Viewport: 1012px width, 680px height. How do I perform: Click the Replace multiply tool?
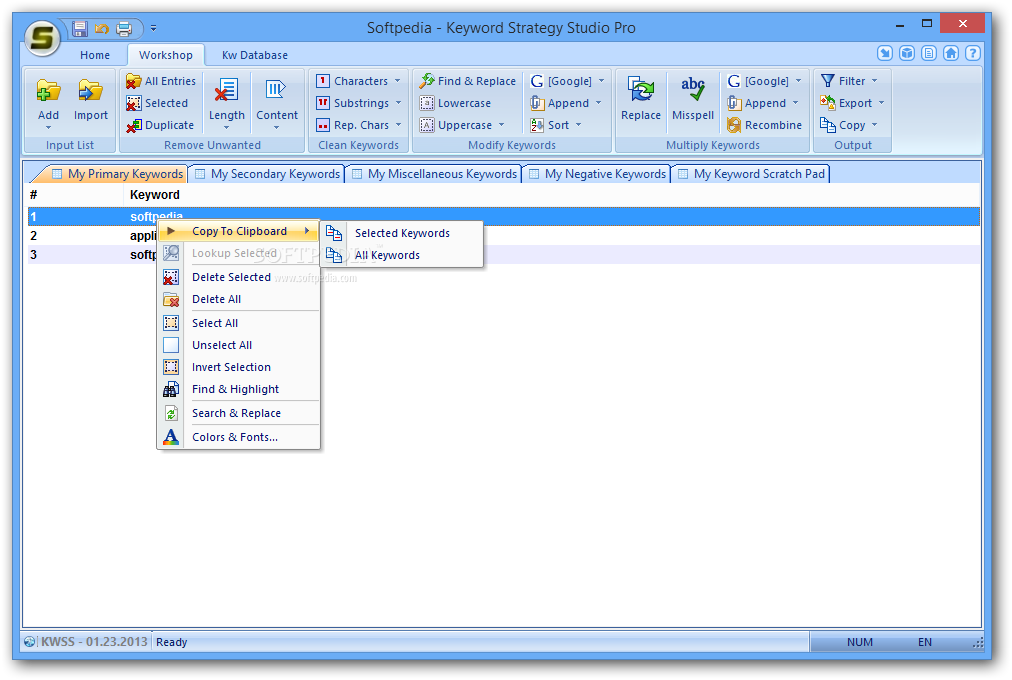641,99
